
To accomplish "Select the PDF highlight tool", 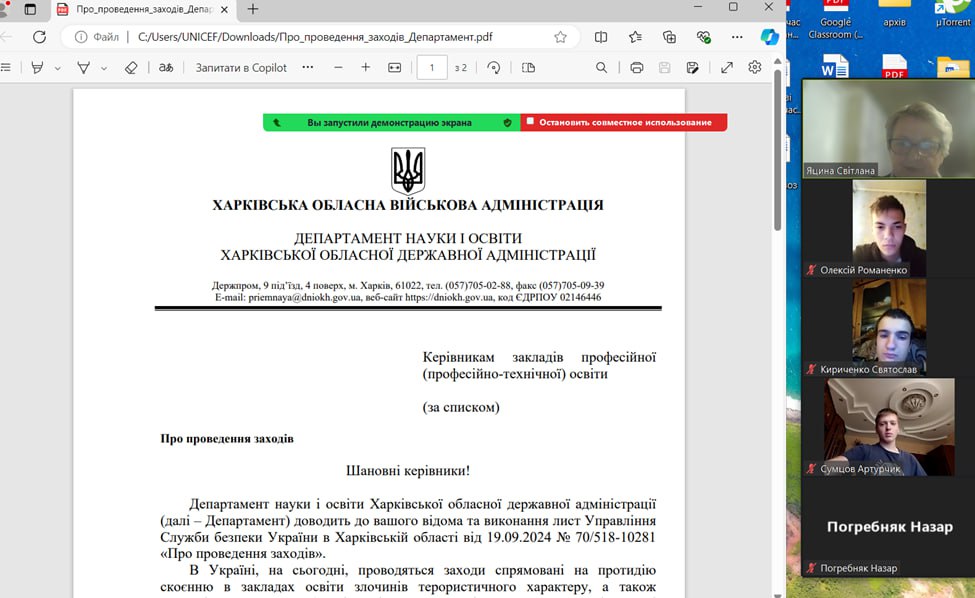I will pyautogui.click(x=37, y=68).
